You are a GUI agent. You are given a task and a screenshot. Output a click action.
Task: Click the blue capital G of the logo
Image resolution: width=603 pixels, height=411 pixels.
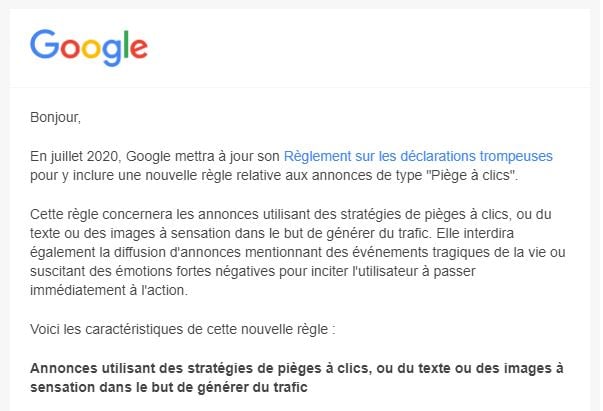tap(43, 45)
